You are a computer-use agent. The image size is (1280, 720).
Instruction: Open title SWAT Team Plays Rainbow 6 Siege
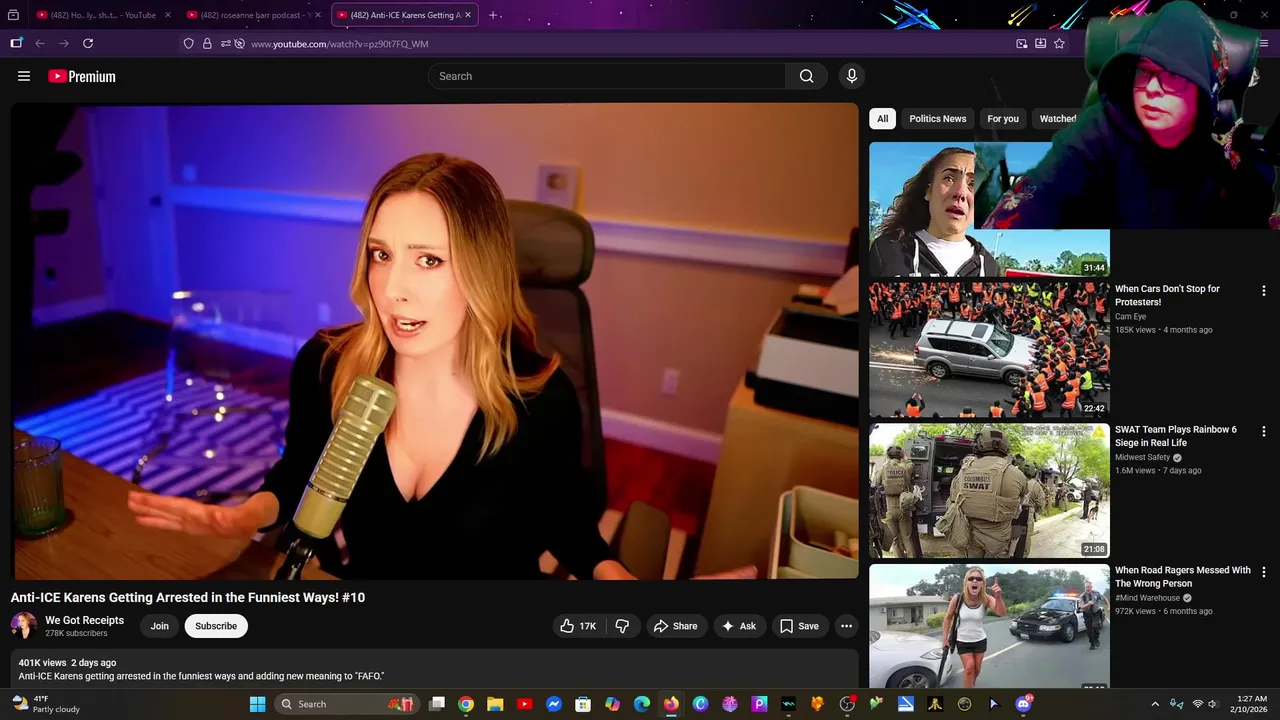pyautogui.click(x=1176, y=436)
